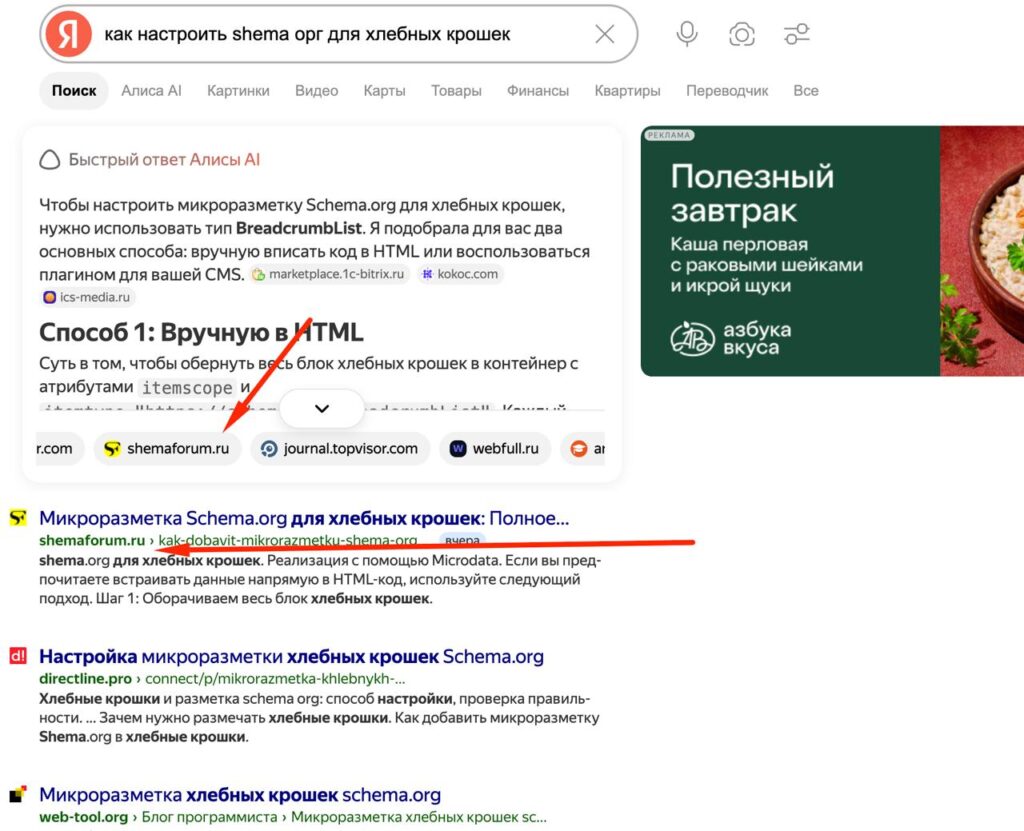This screenshot has width=1024, height=831.
Task: Click topvisor favicon in source pill
Action: click(269, 449)
